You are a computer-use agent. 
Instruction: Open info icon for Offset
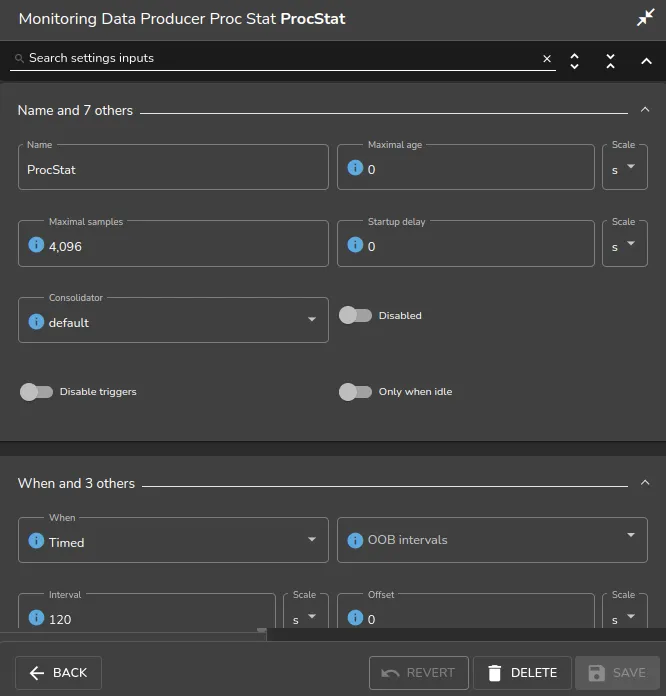point(355,617)
